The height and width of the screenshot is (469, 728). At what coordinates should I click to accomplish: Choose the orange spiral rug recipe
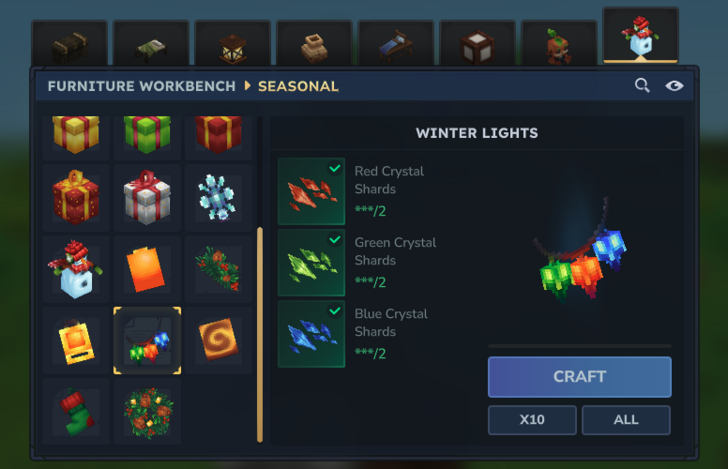click(x=218, y=340)
